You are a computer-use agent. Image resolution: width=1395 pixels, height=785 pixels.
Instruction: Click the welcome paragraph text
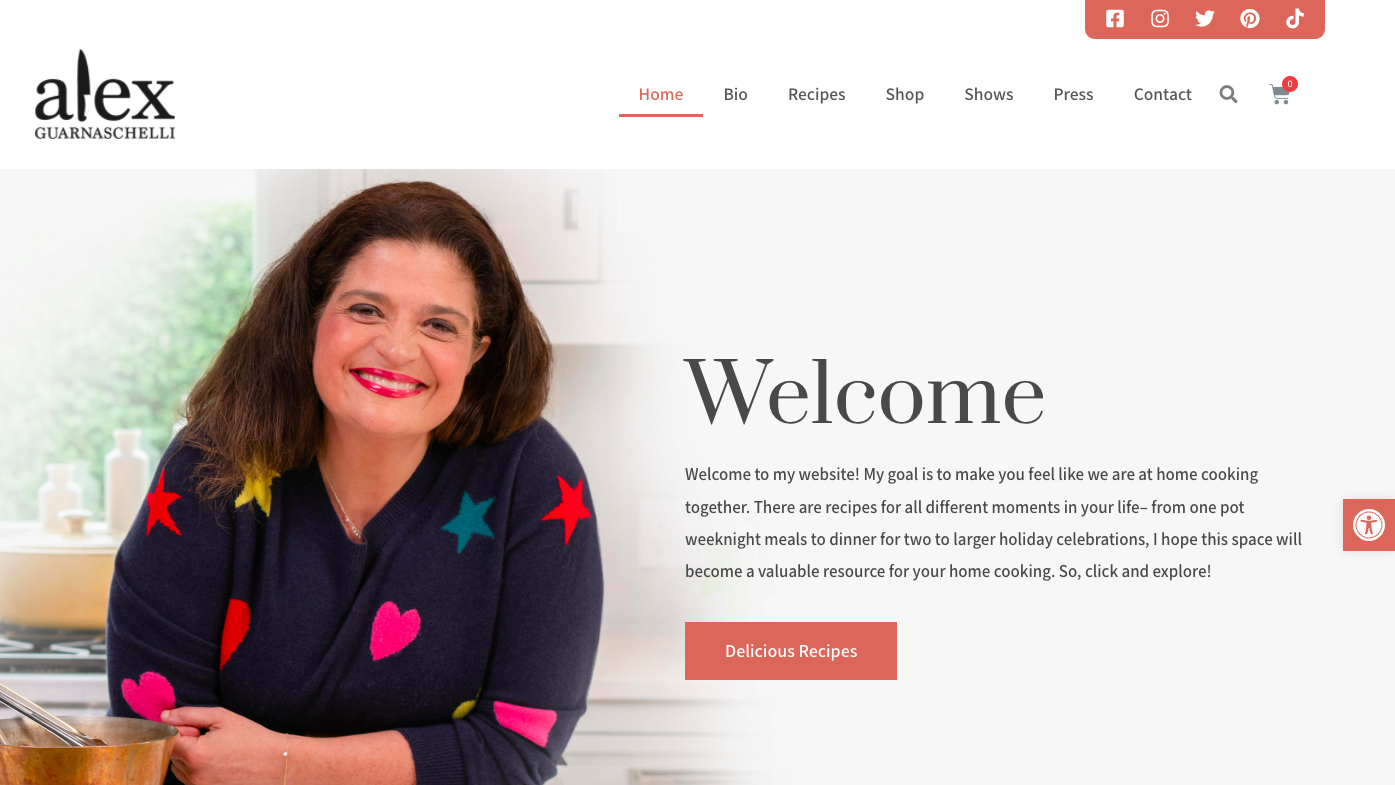[994, 523]
